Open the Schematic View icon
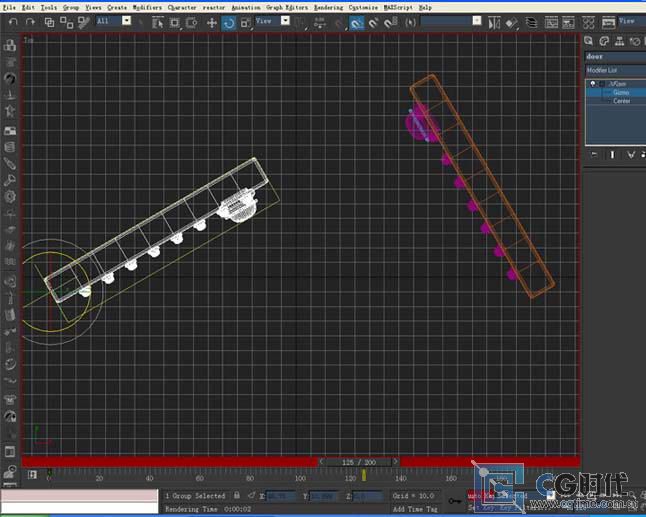Viewport: 646px width, 517px height. pyautogui.click(x=569, y=23)
